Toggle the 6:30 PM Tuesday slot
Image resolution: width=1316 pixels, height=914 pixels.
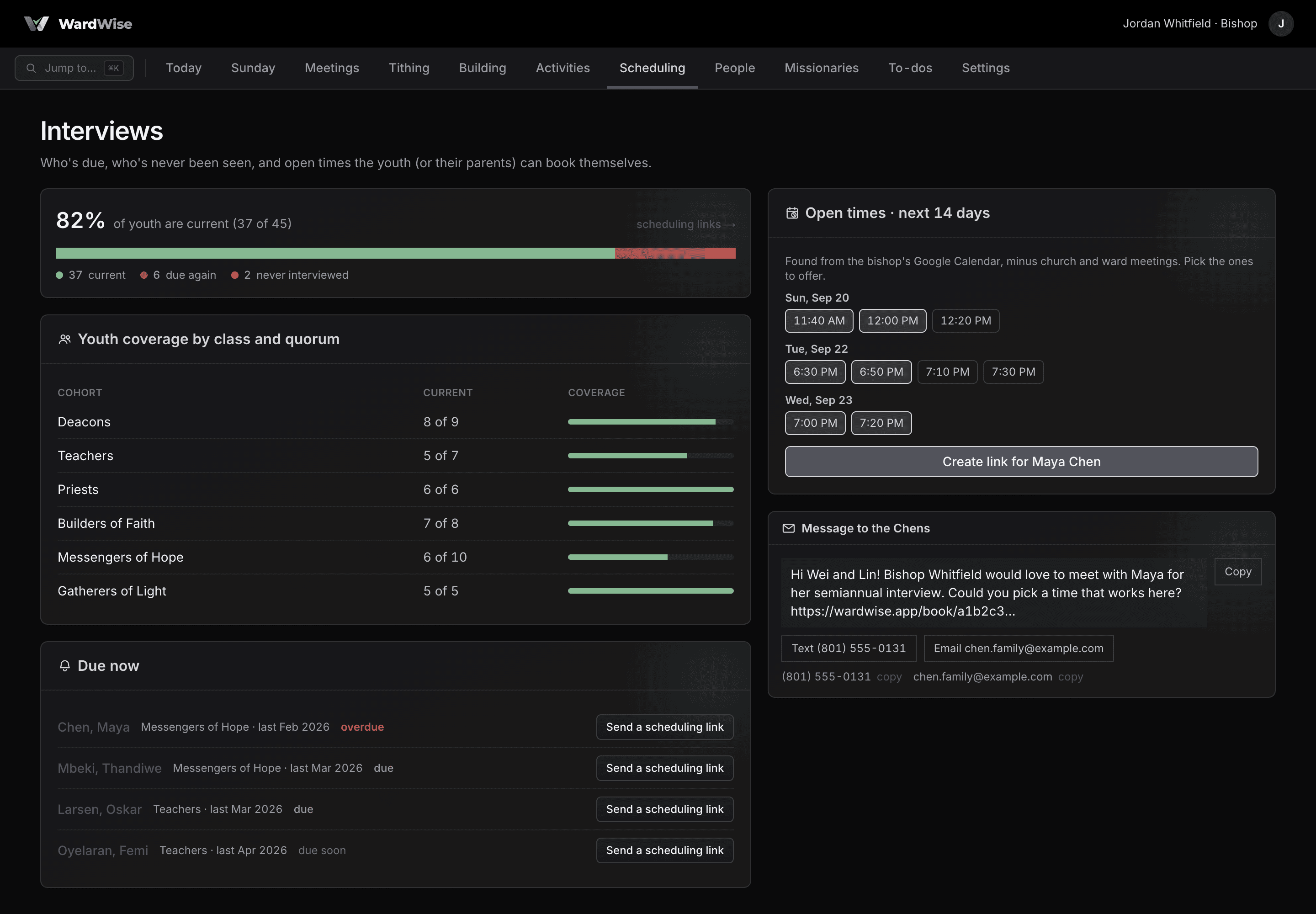click(815, 372)
